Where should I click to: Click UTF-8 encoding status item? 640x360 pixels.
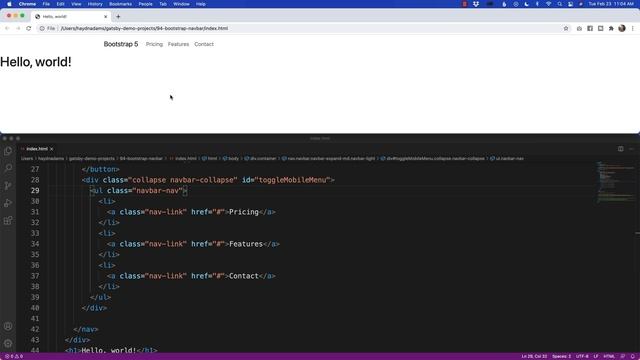(x=582, y=356)
